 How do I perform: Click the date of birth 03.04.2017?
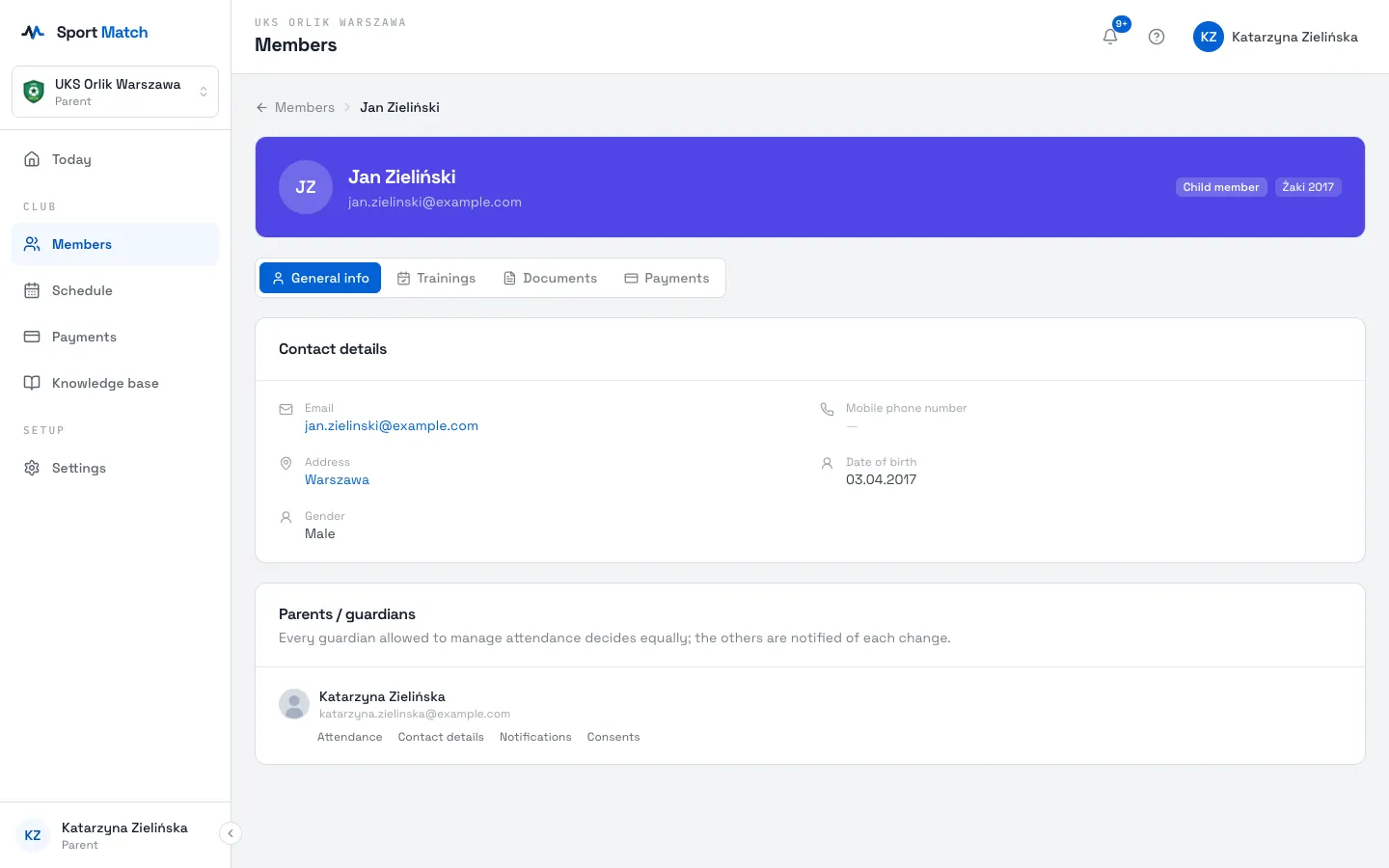coord(881,479)
